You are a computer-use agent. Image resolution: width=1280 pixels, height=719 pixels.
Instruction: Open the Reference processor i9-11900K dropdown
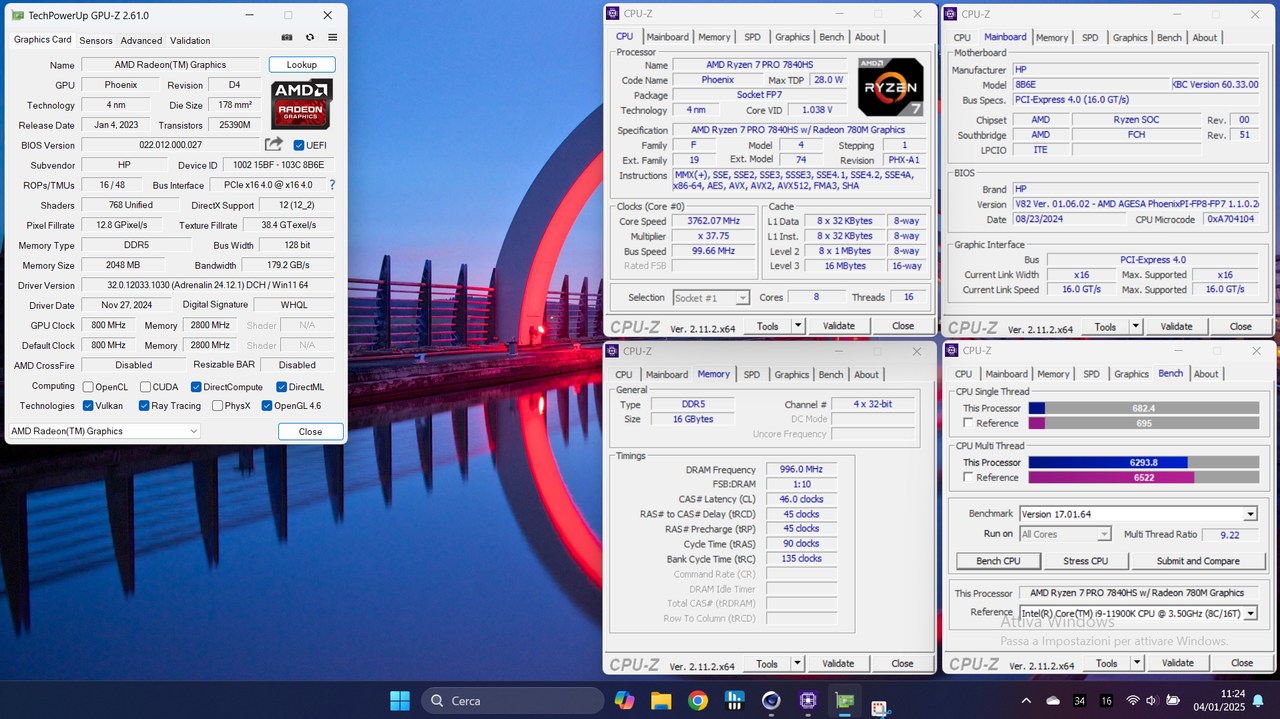click(x=1138, y=613)
